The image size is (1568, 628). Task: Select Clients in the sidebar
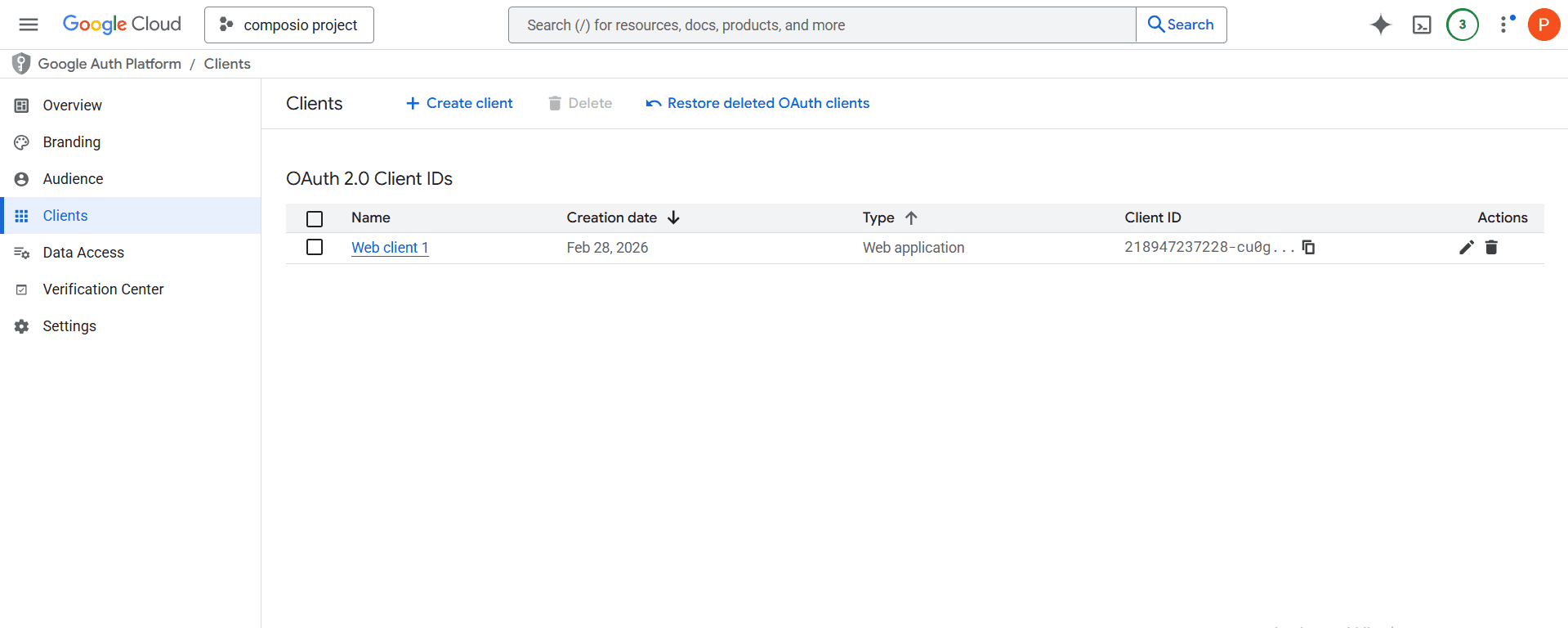tap(131, 216)
